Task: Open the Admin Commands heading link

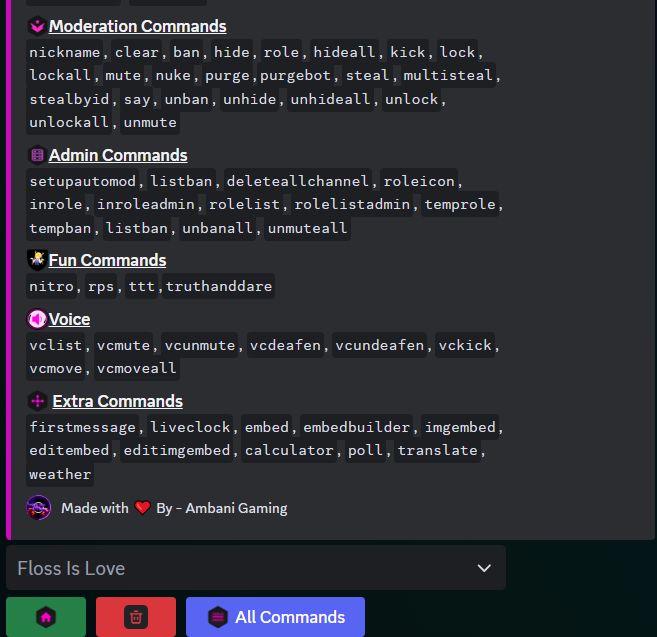Action: point(118,155)
